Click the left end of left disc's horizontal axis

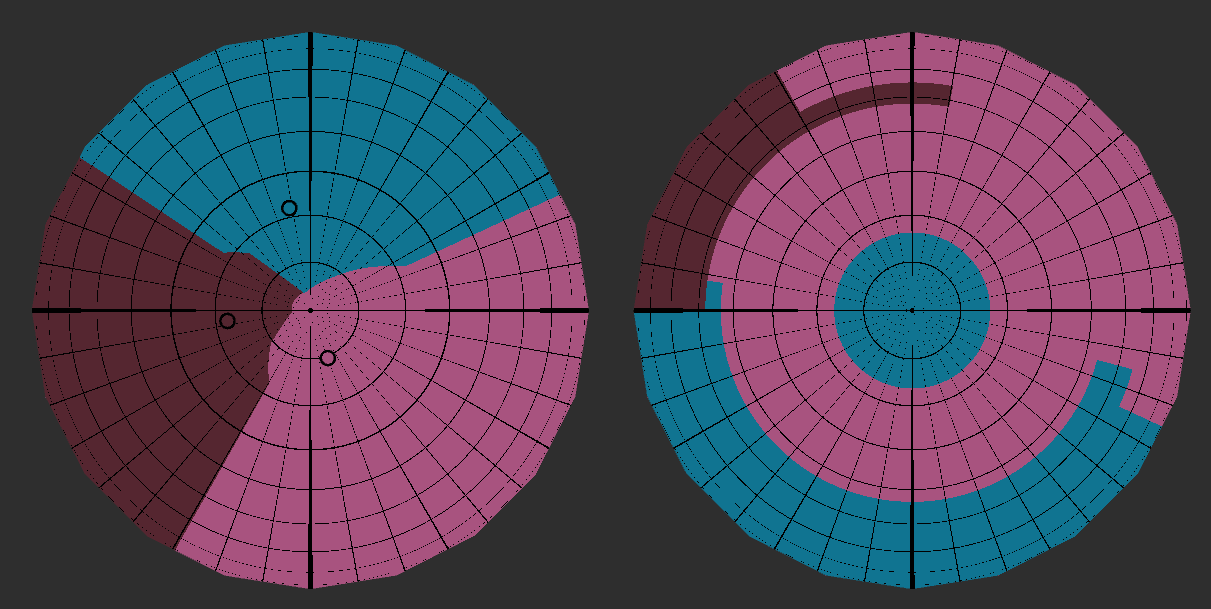coord(35,311)
